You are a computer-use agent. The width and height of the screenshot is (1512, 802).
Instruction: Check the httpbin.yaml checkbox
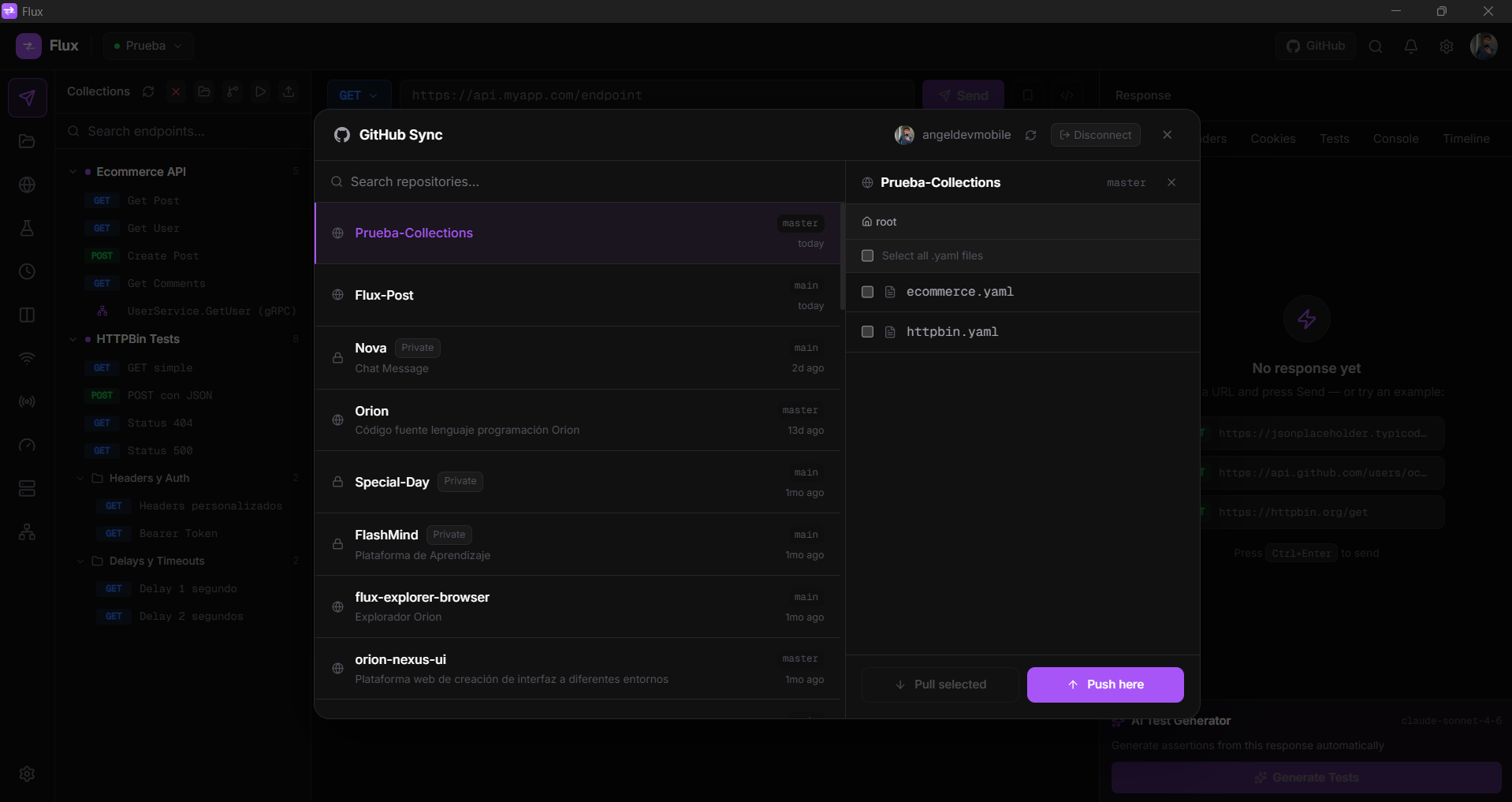point(867,332)
